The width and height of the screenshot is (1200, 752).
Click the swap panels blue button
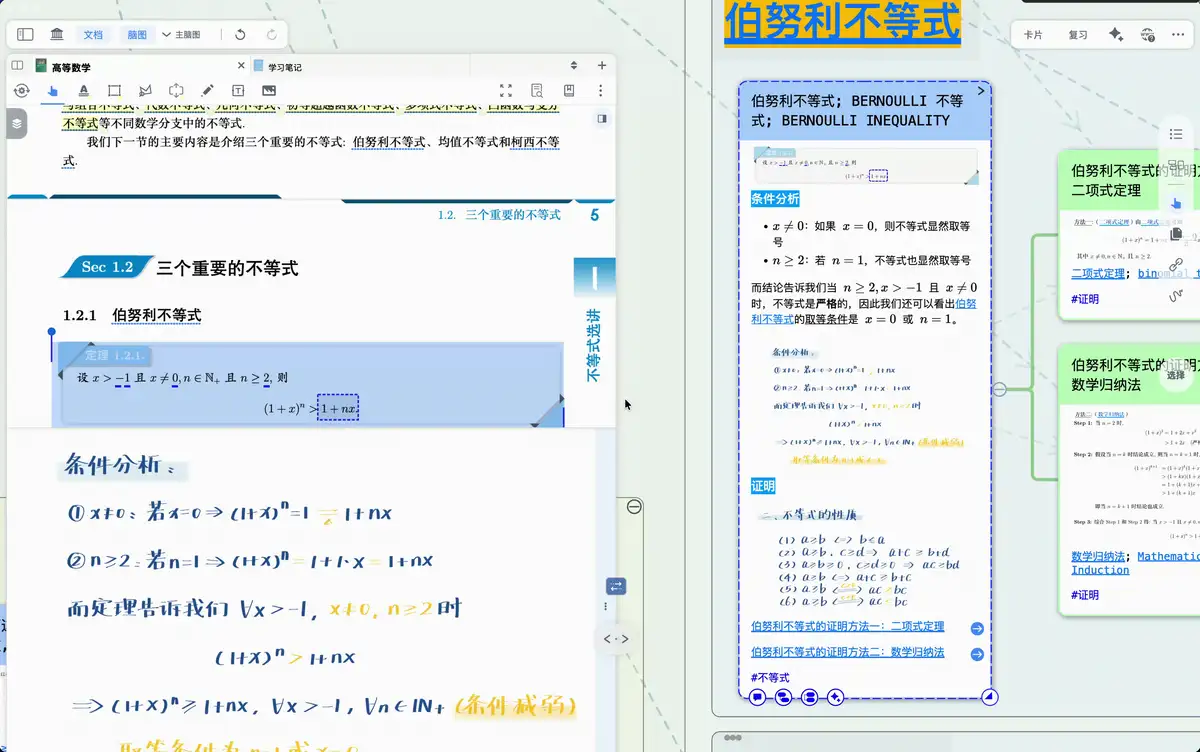click(x=616, y=587)
